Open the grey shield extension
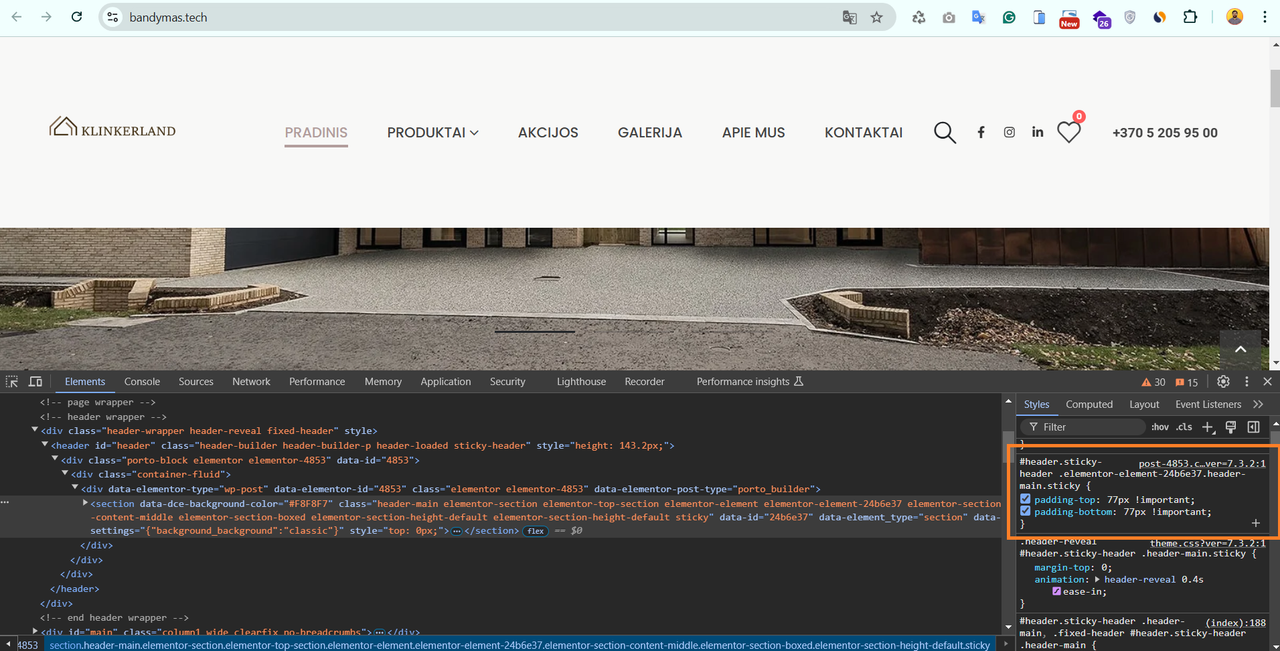Viewport: 1280px width, 651px height. [x=1130, y=17]
